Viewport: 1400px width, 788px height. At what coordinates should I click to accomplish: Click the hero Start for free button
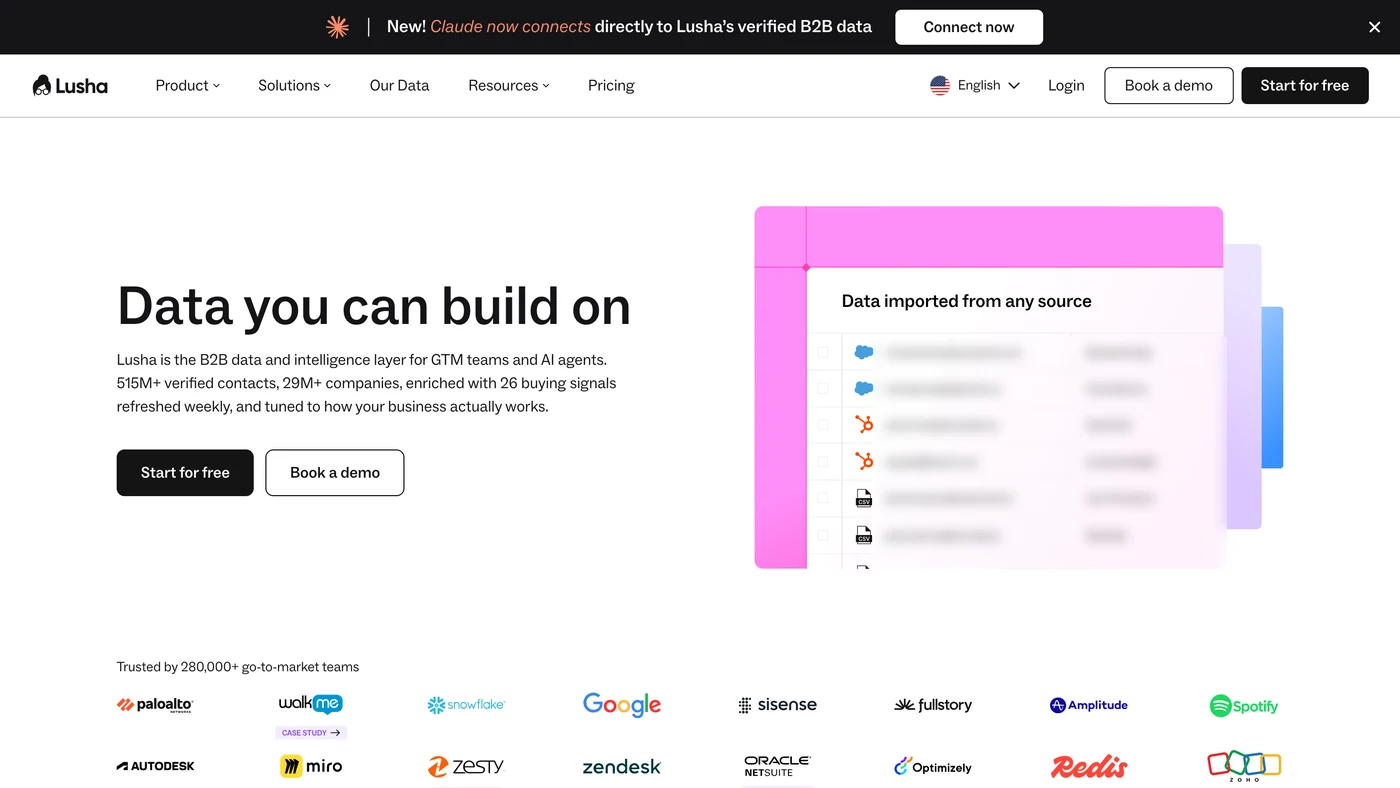(185, 472)
